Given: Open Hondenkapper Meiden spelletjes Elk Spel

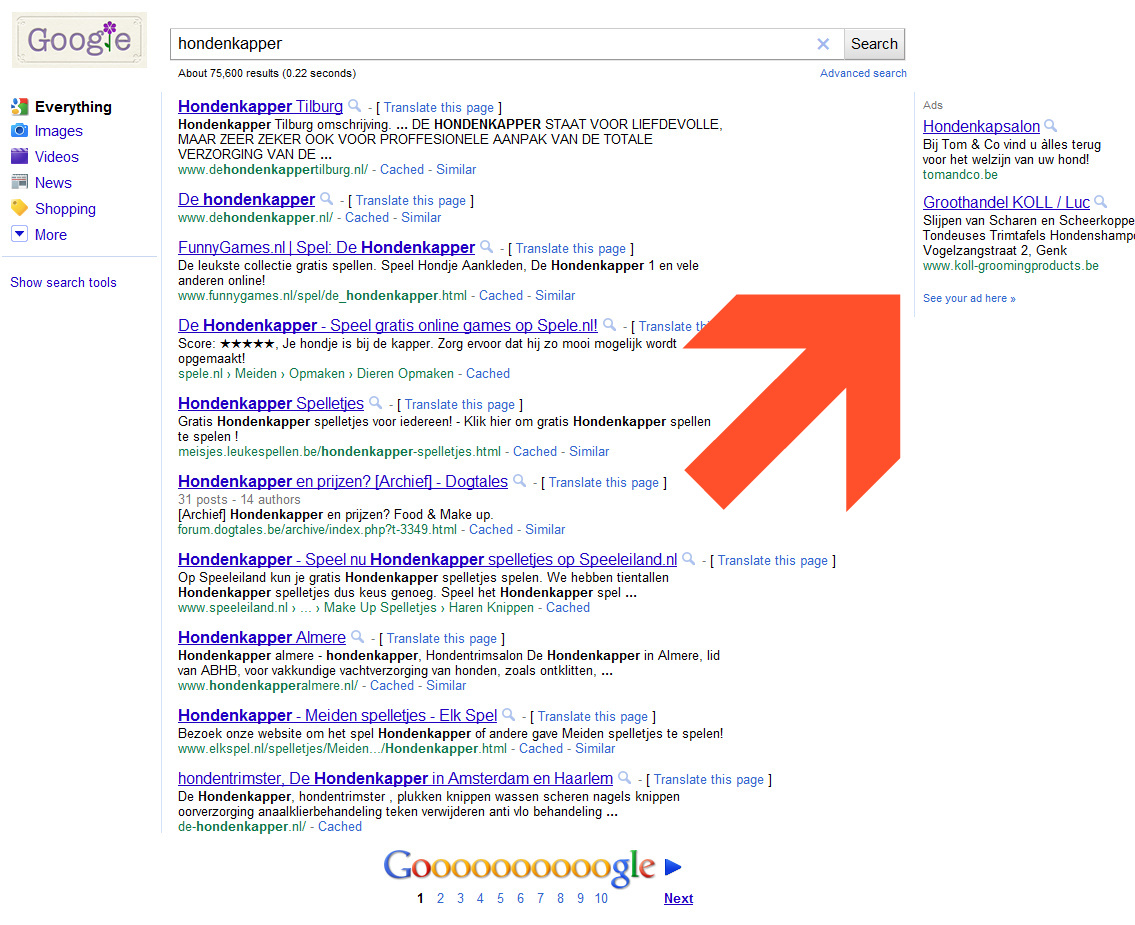Looking at the screenshot, I should click(x=337, y=716).
